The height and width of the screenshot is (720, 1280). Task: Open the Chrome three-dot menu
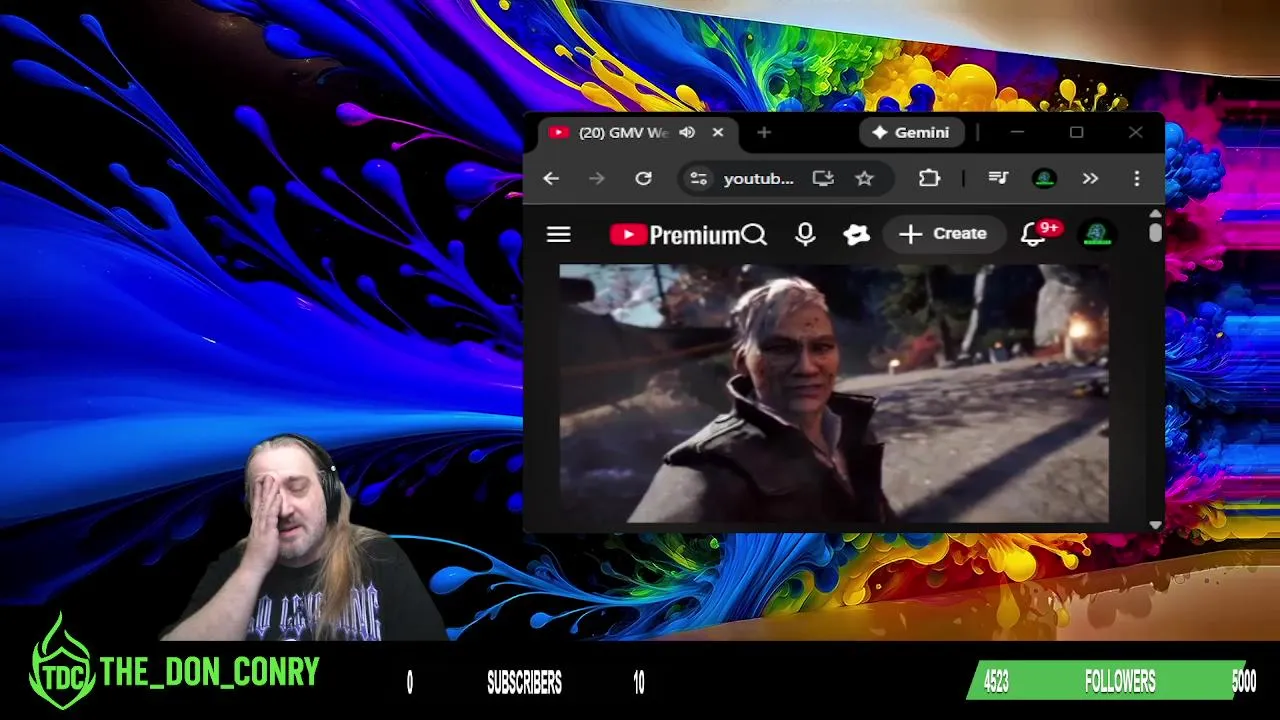(1136, 178)
